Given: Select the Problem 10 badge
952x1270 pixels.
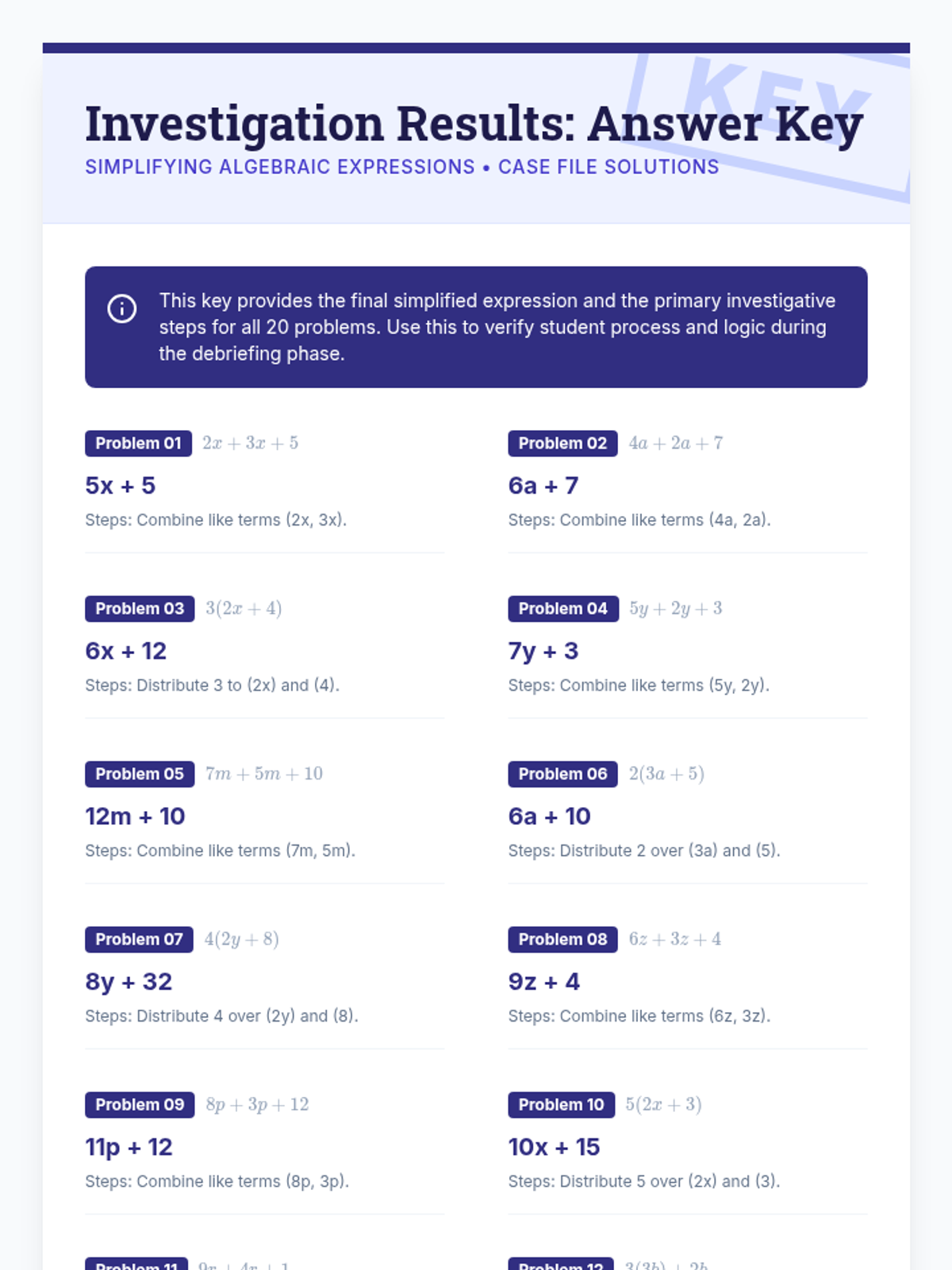Looking at the screenshot, I should click(561, 1105).
